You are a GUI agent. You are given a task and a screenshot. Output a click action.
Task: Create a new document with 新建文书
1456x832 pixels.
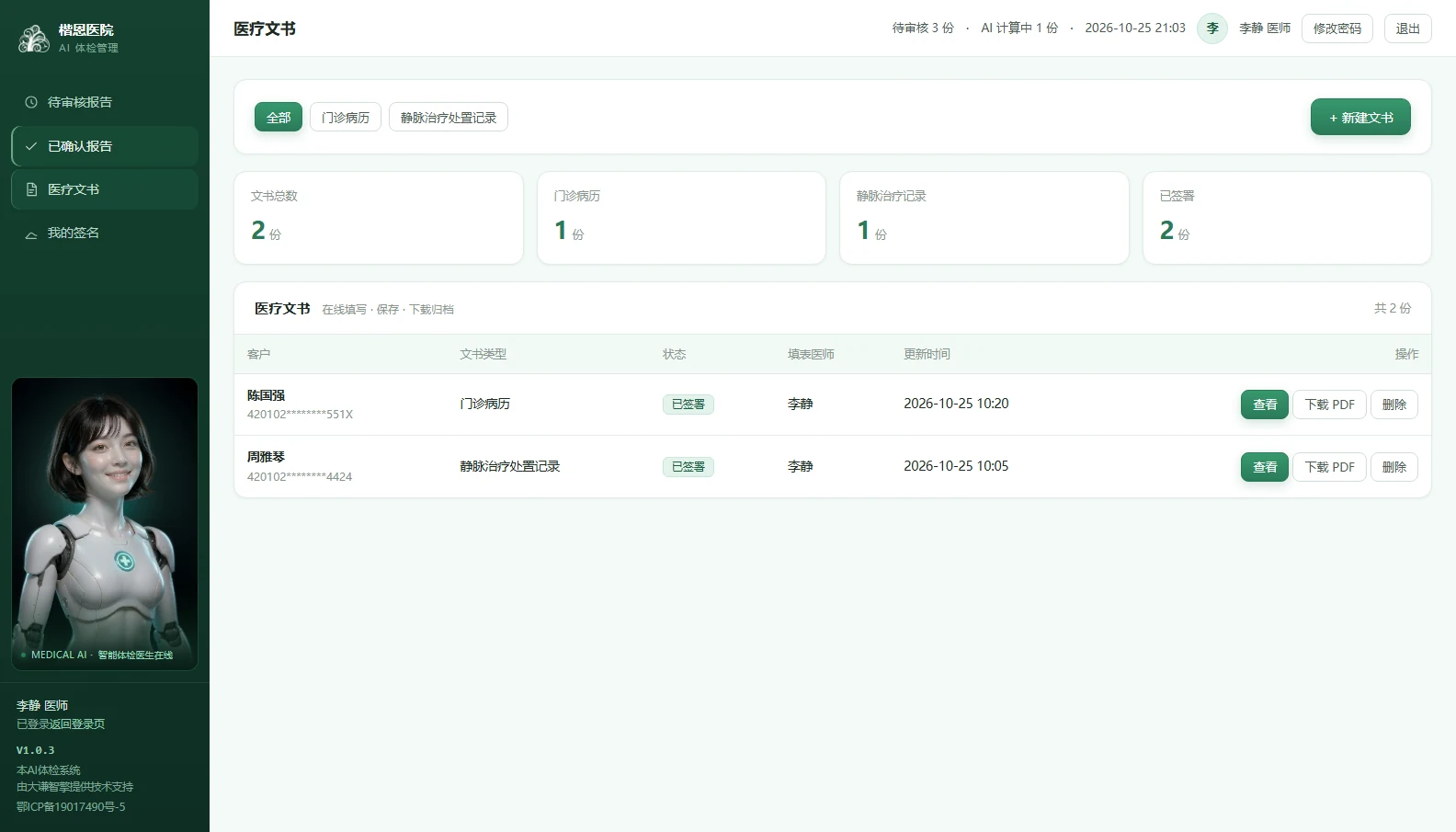1360,118
